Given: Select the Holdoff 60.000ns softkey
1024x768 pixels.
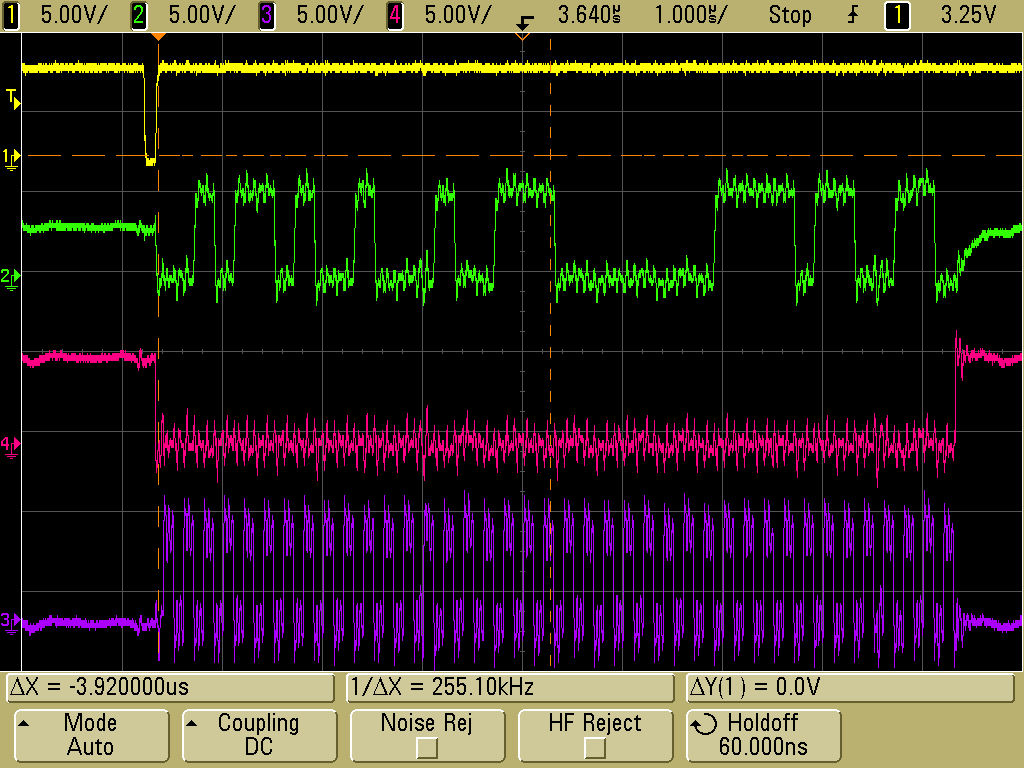Looking at the screenshot, I should [763, 735].
